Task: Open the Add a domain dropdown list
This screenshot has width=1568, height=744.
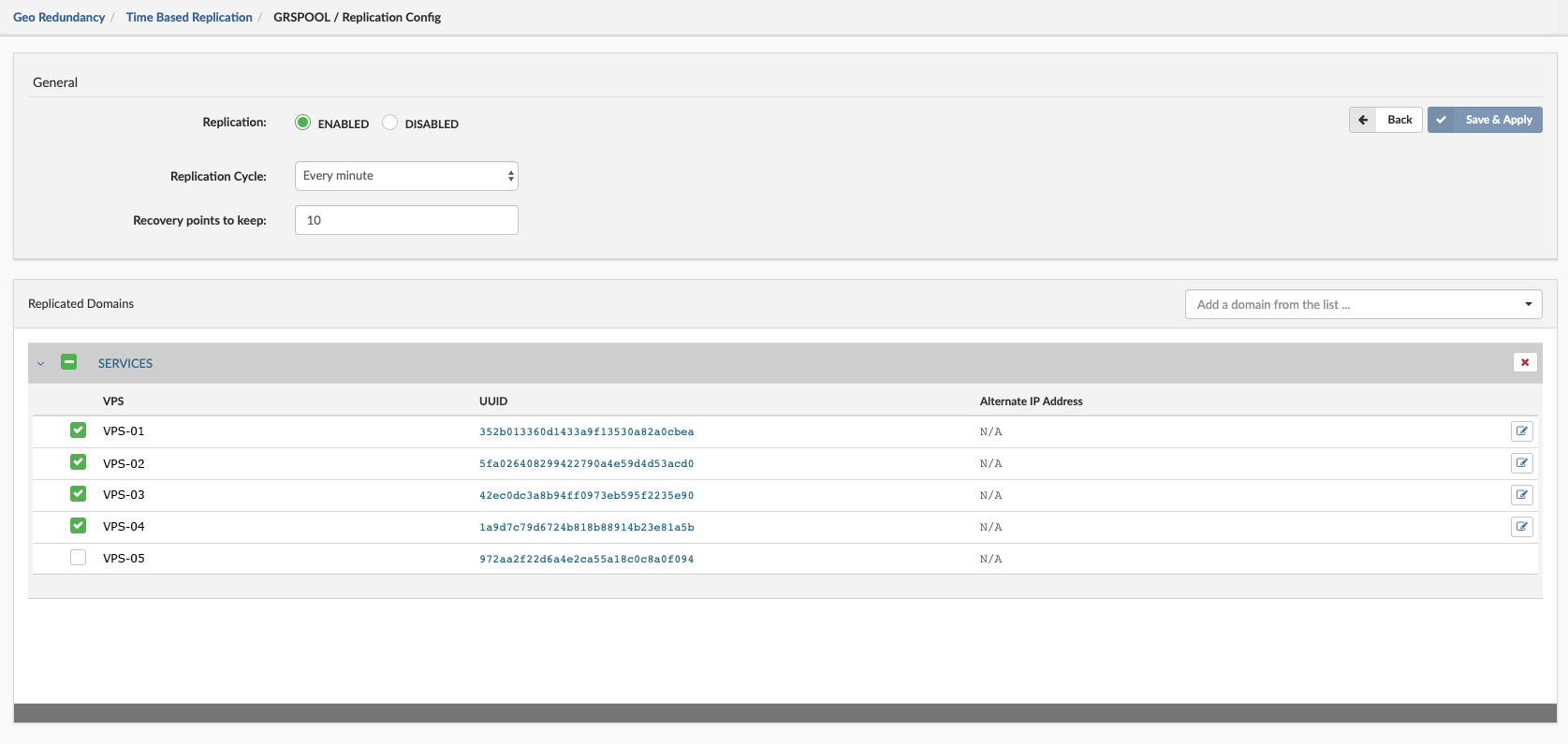Action: (1363, 304)
